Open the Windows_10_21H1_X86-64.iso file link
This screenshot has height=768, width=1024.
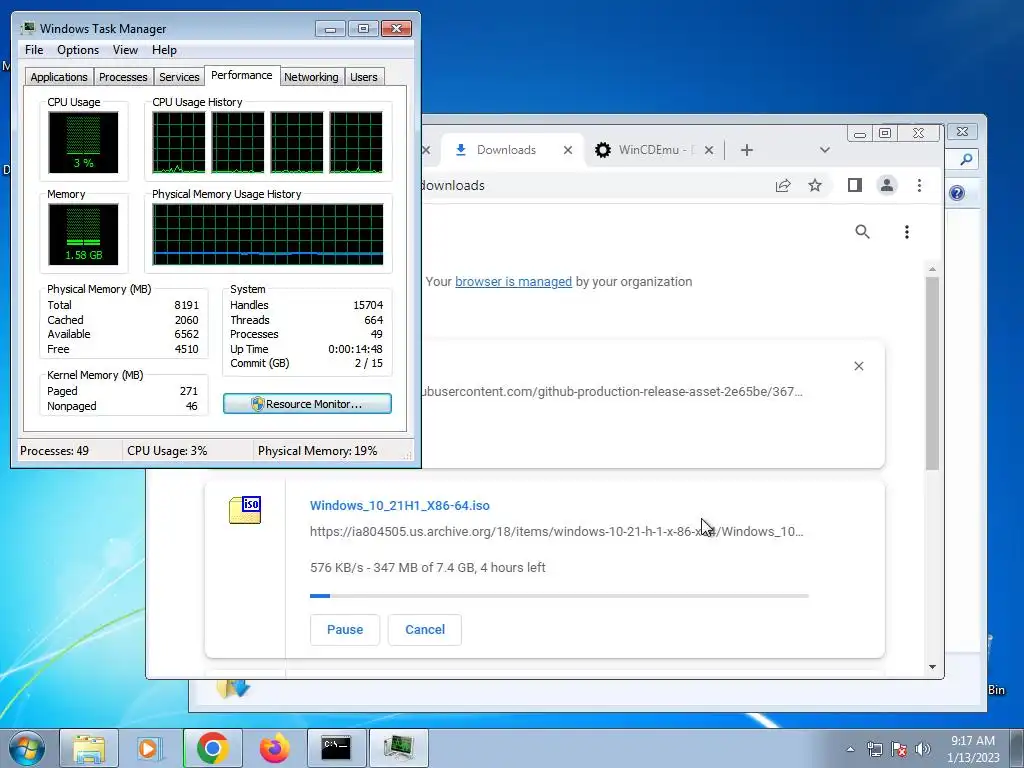[400, 505]
